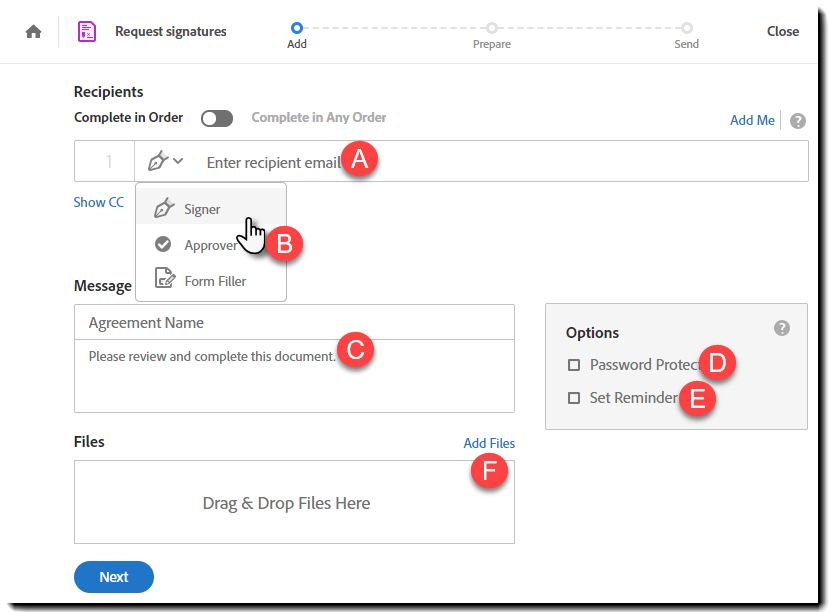This screenshot has height=612, width=830.
Task: Show CC recipients link
Action: tap(98, 202)
